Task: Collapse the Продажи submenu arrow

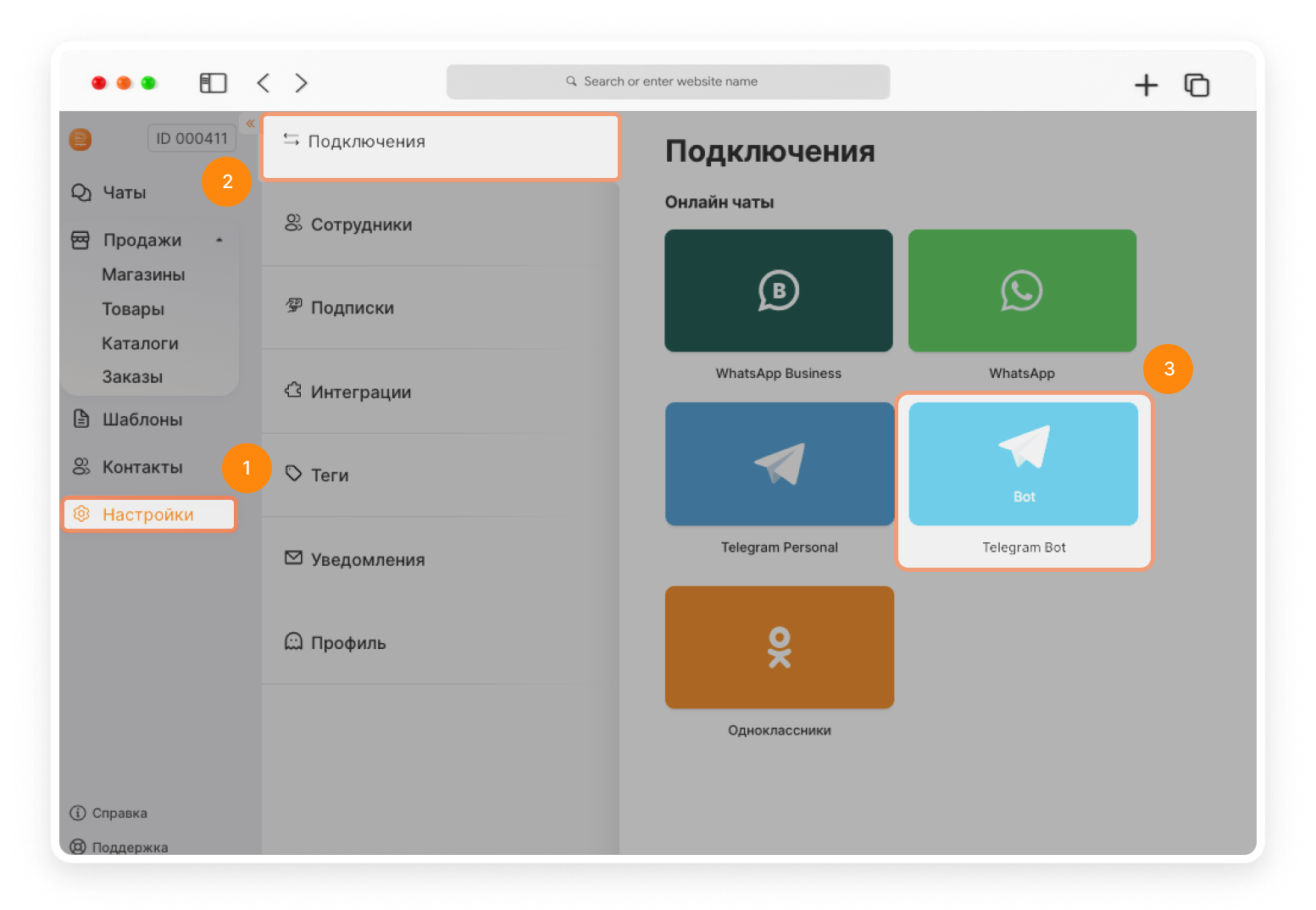Action: tap(219, 241)
